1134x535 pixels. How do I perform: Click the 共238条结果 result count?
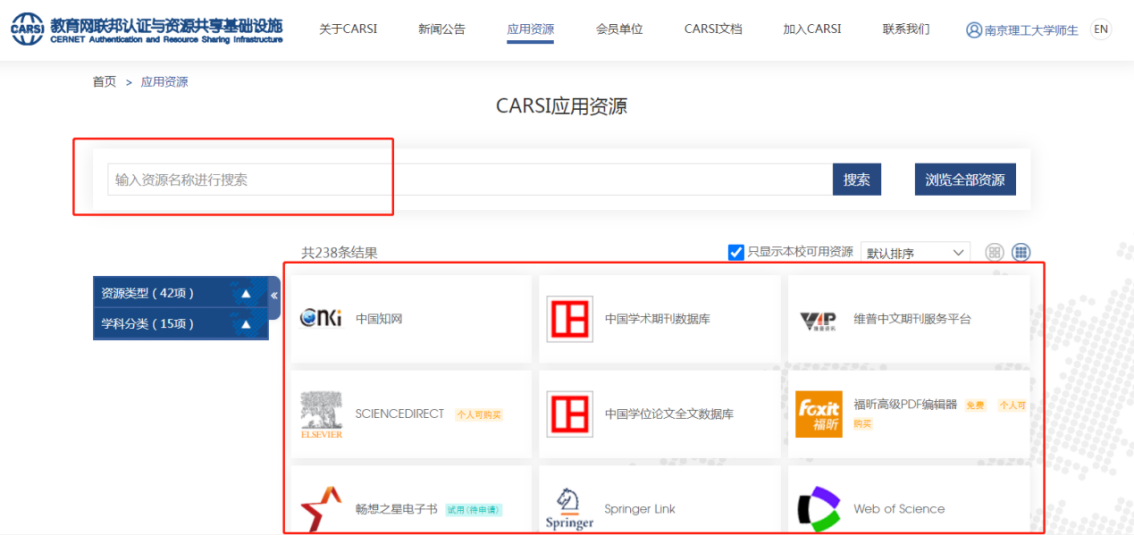tap(339, 253)
